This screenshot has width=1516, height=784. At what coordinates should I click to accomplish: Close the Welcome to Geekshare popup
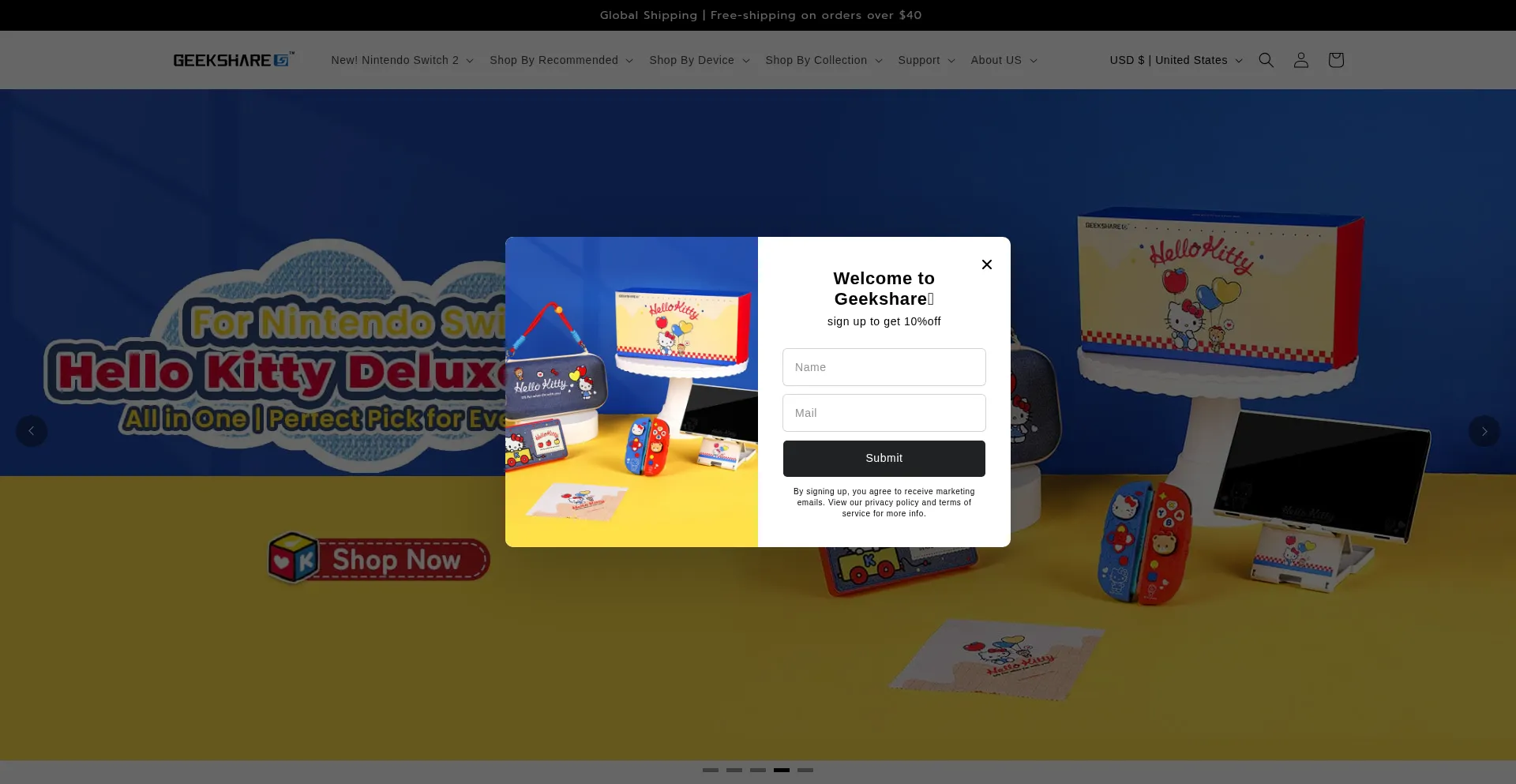point(986,264)
